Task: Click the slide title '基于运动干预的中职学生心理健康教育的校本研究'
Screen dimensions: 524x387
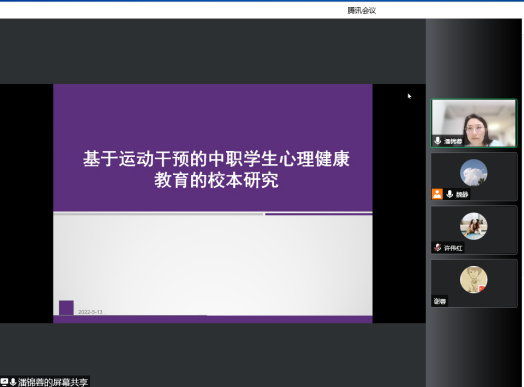Action: [x=216, y=169]
